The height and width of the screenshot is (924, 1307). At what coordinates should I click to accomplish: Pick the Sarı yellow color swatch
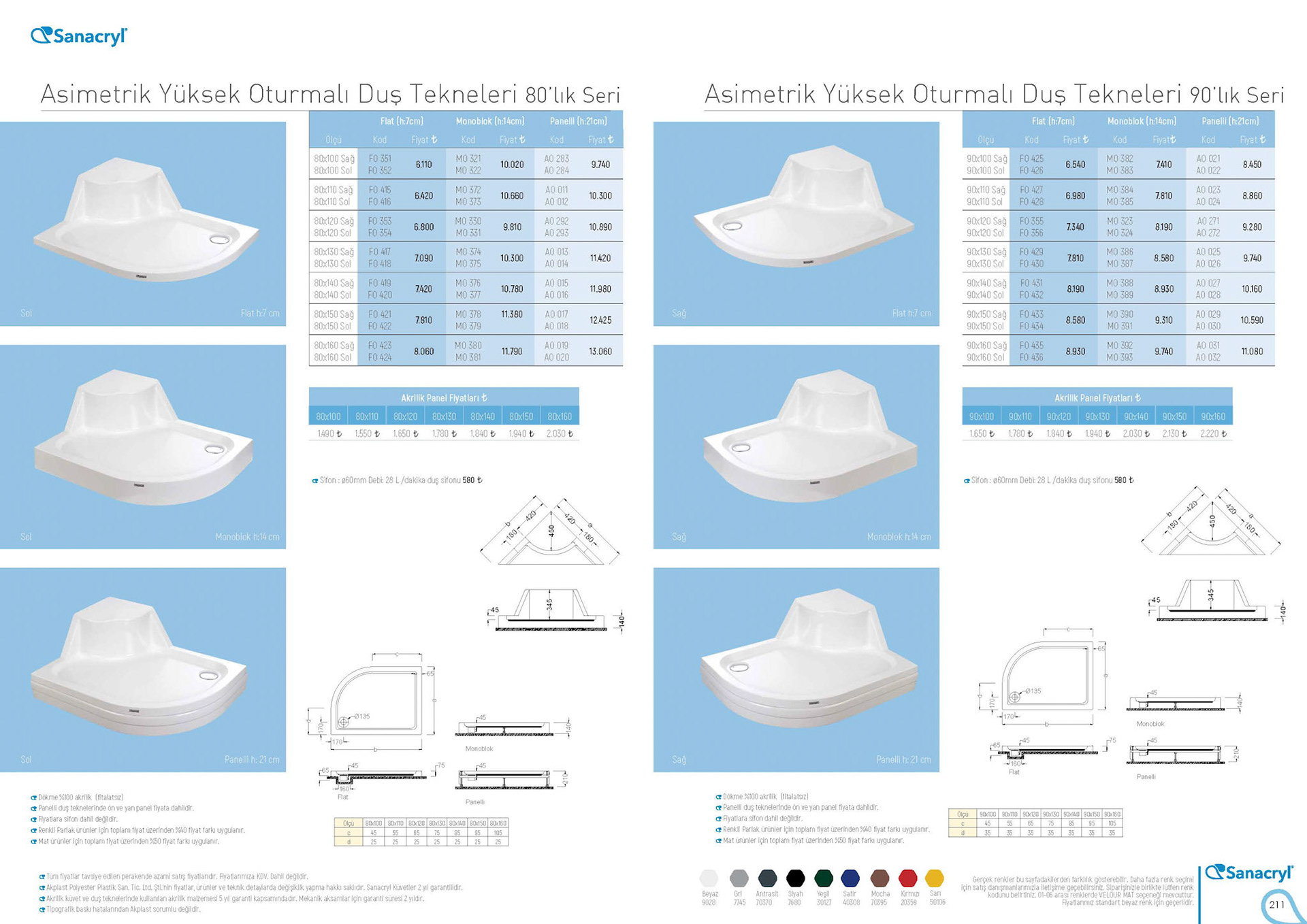[935, 878]
